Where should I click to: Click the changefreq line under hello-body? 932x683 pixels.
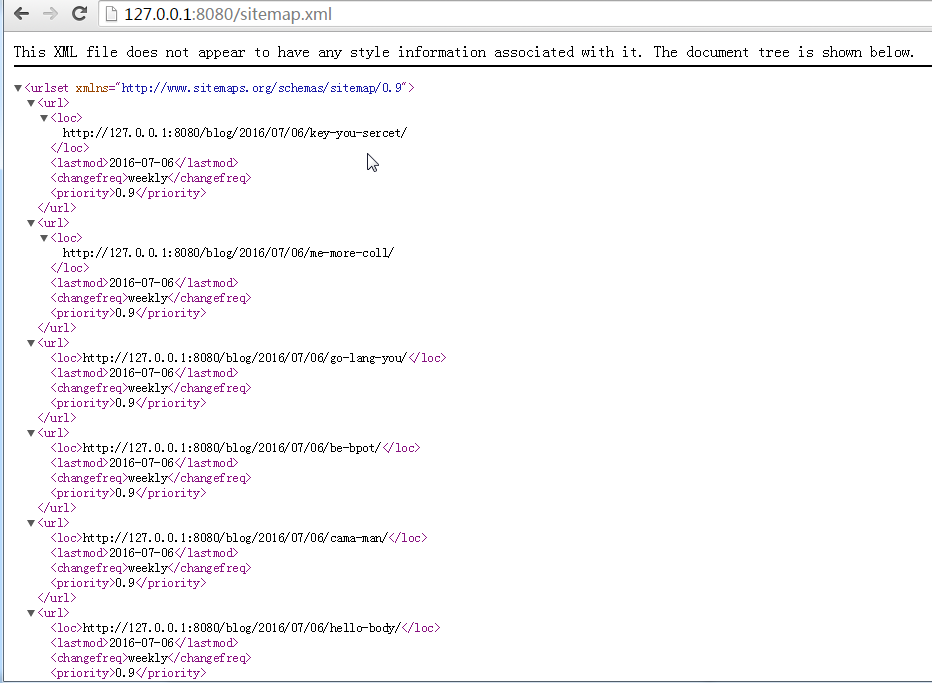[x=151, y=658]
